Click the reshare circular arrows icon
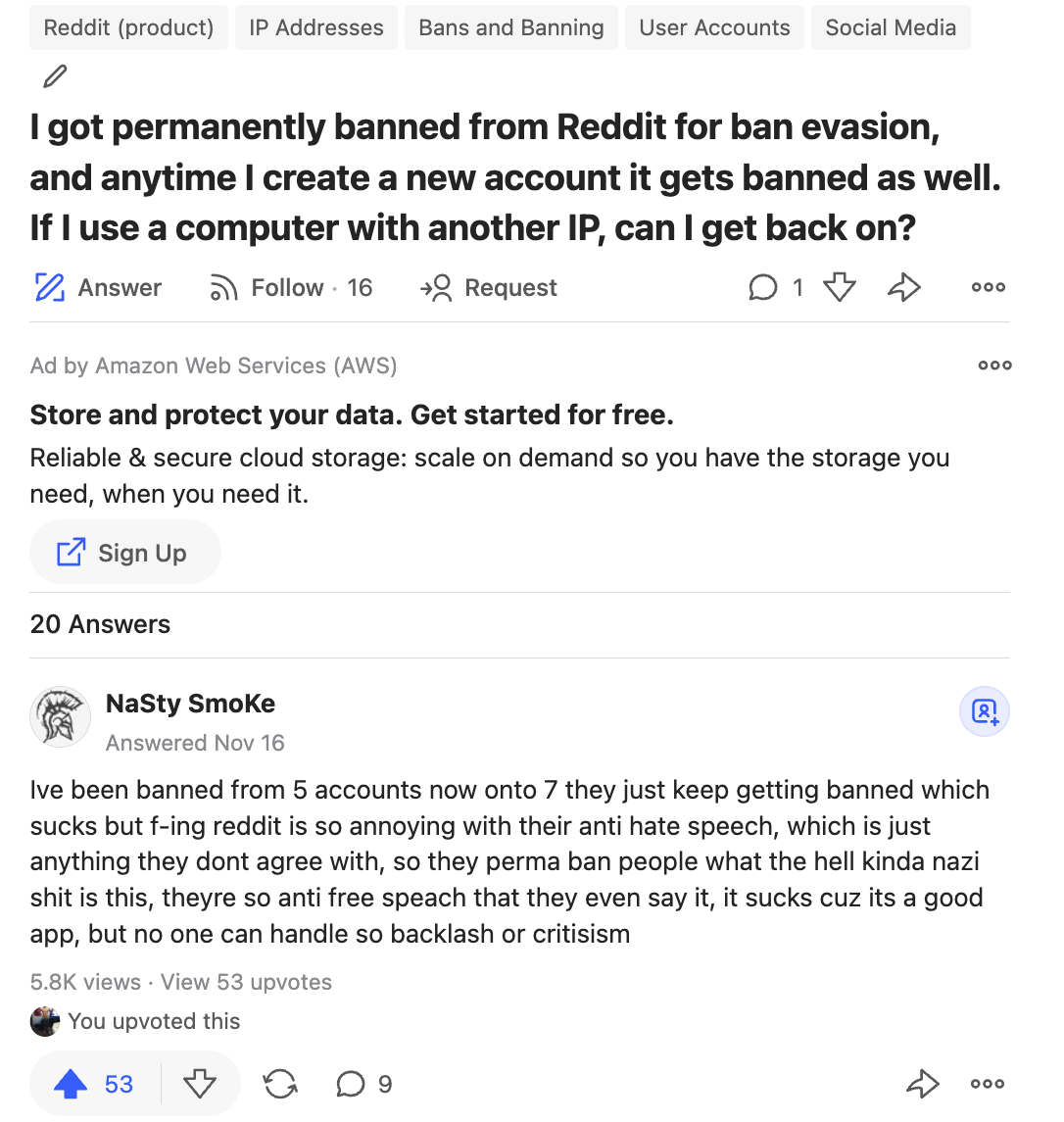This screenshot has height=1122, width=1064. [280, 1084]
